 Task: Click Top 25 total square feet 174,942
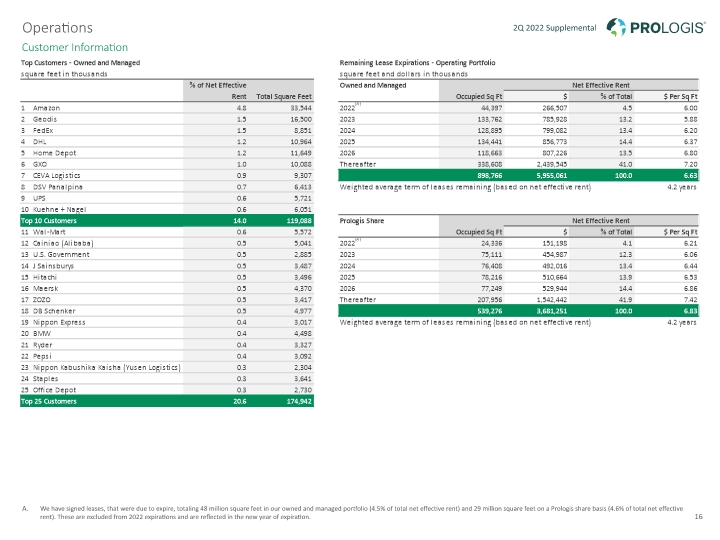pos(298,401)
